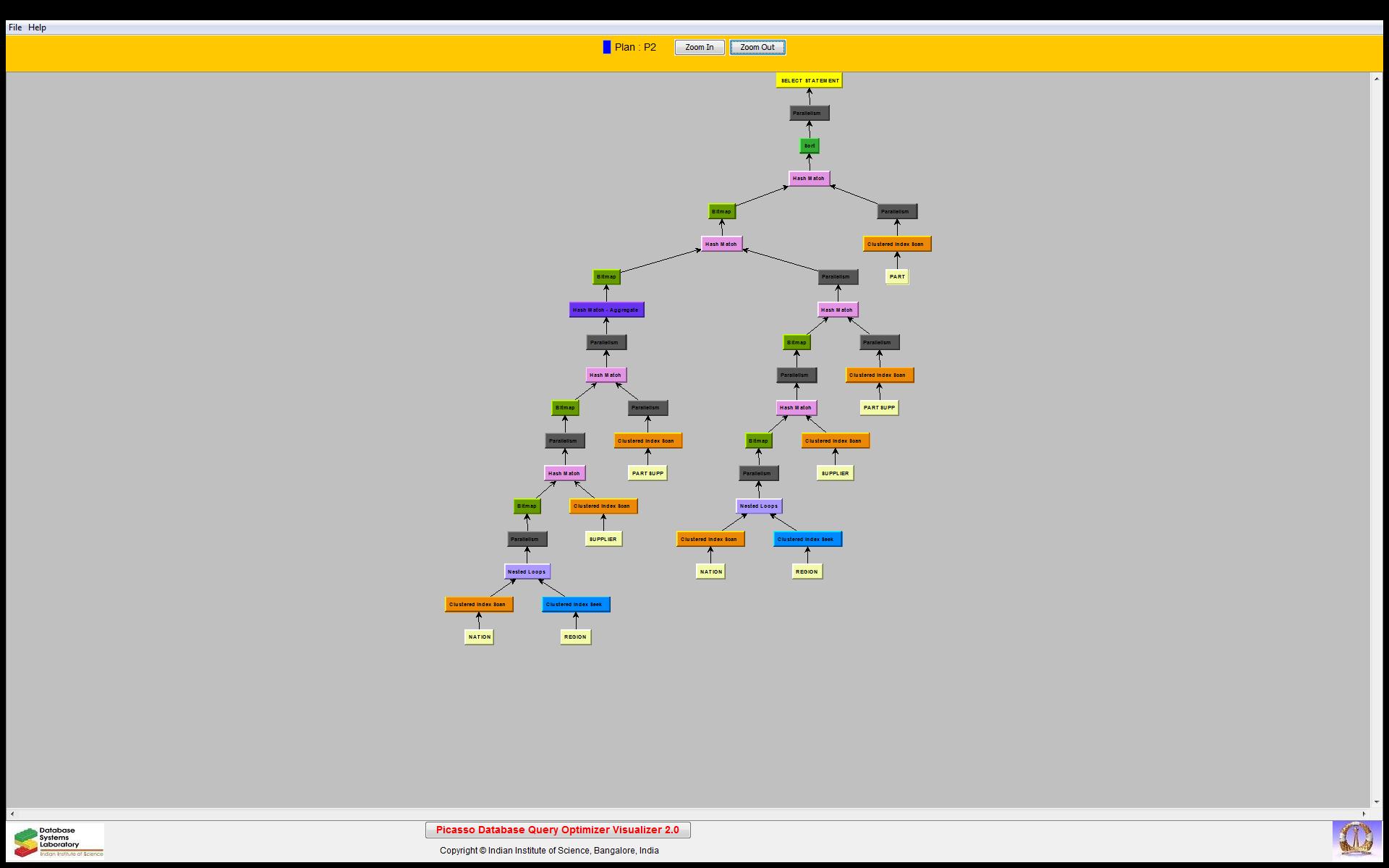Click the horizontal scrollbar left arrow
This screenshot has width=1389, height=868.
(x=12, y=814)
